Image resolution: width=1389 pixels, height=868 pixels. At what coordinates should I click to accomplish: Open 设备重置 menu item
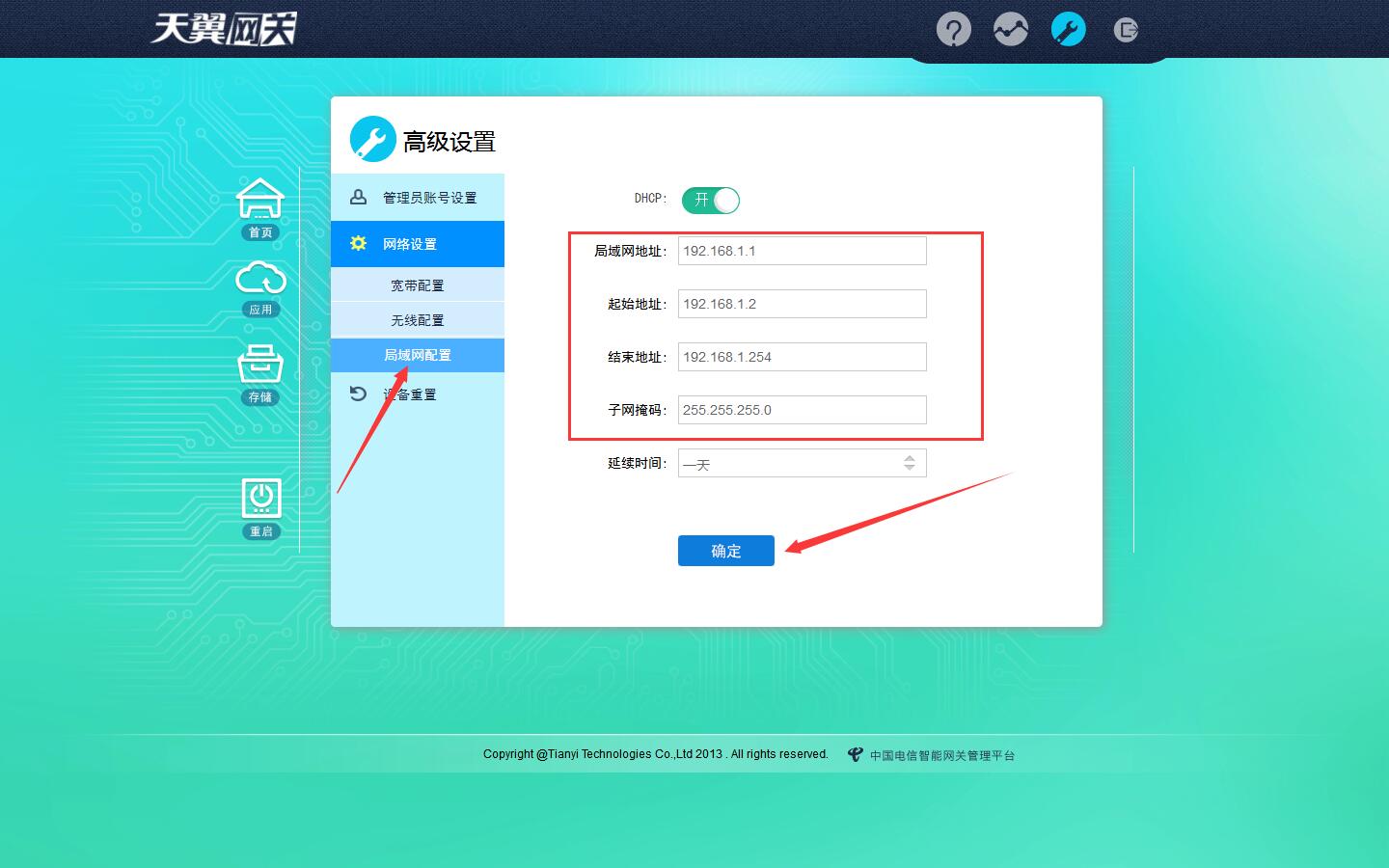418,393
